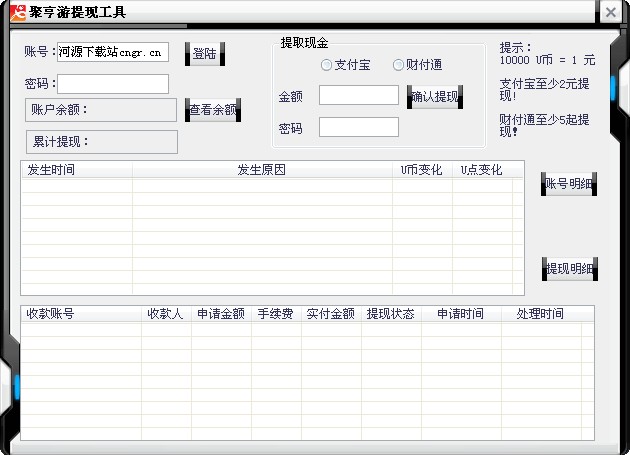Image resolution: width=630 pixels, height=455 pixels.
Task: Click the U币变化 column header
Action: (421, 170)
